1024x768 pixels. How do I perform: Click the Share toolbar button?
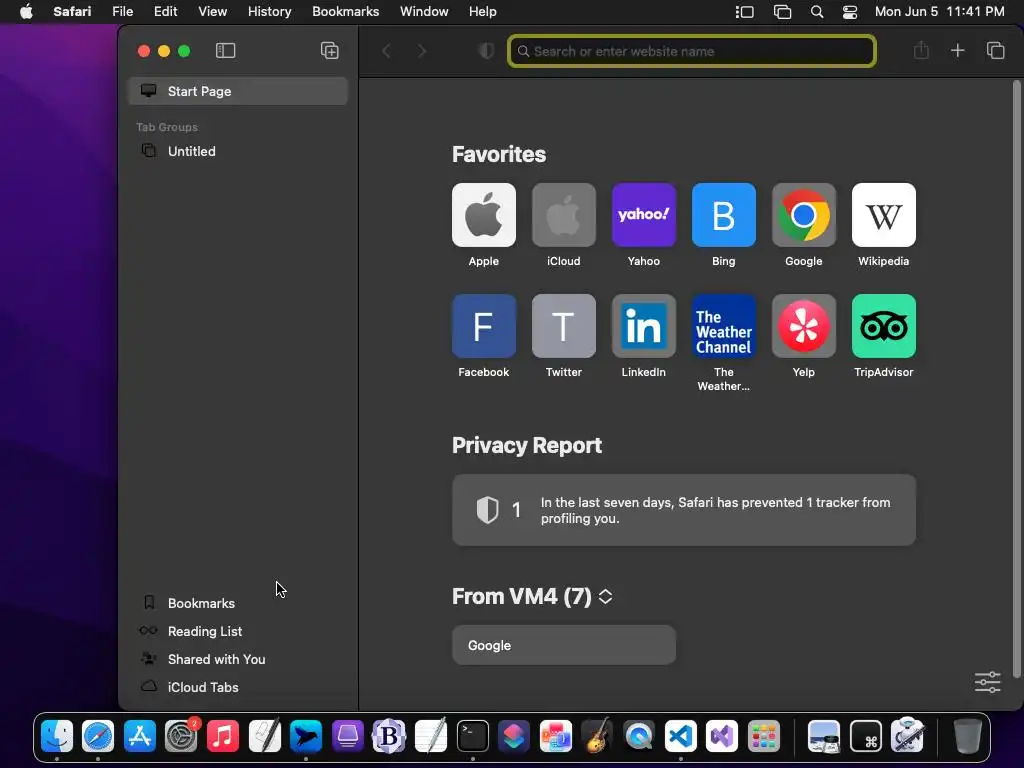(921, 50)
